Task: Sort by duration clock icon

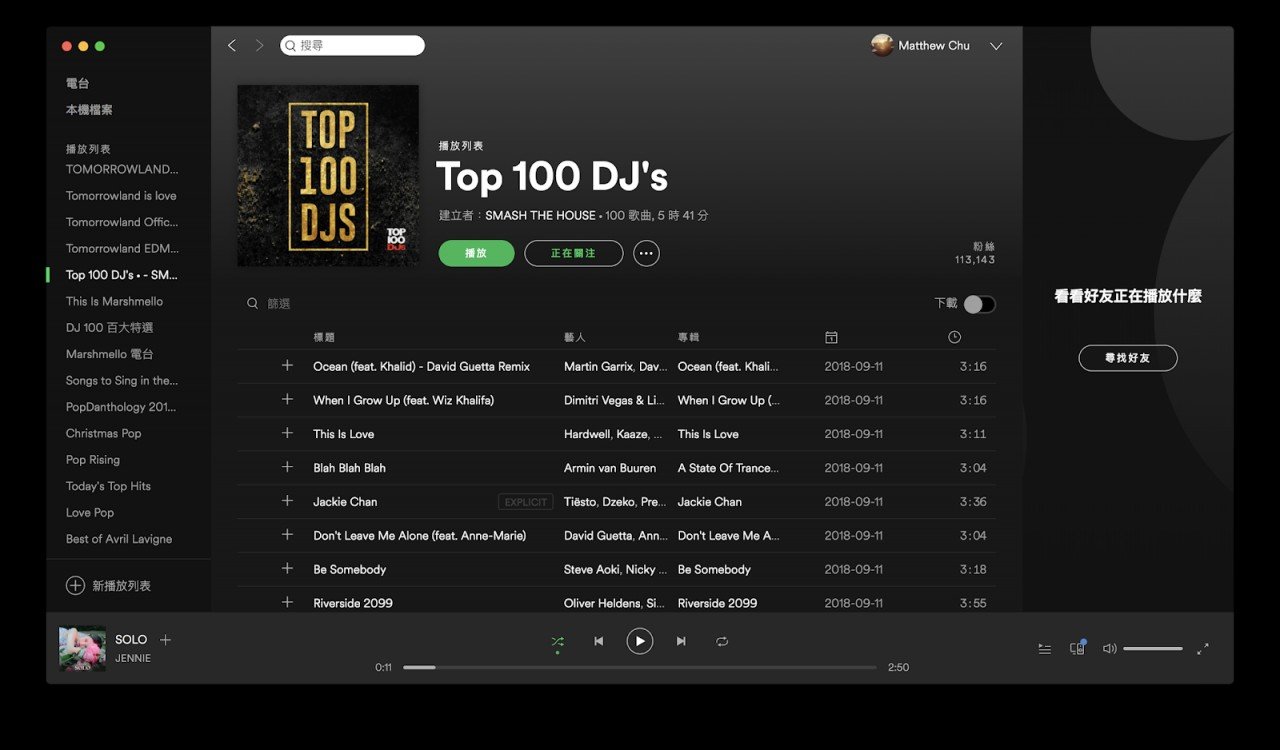Action: point(955,337)
